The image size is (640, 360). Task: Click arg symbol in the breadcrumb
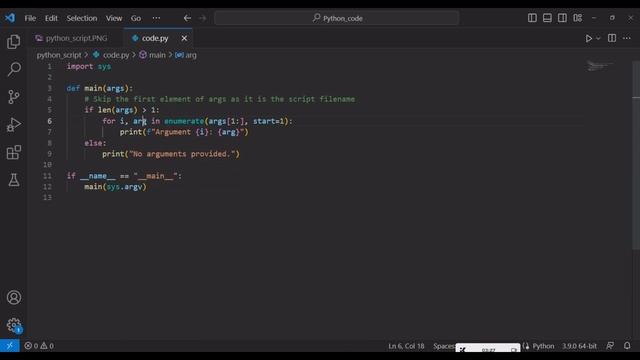pyautogui.click(x=191, y=55)
